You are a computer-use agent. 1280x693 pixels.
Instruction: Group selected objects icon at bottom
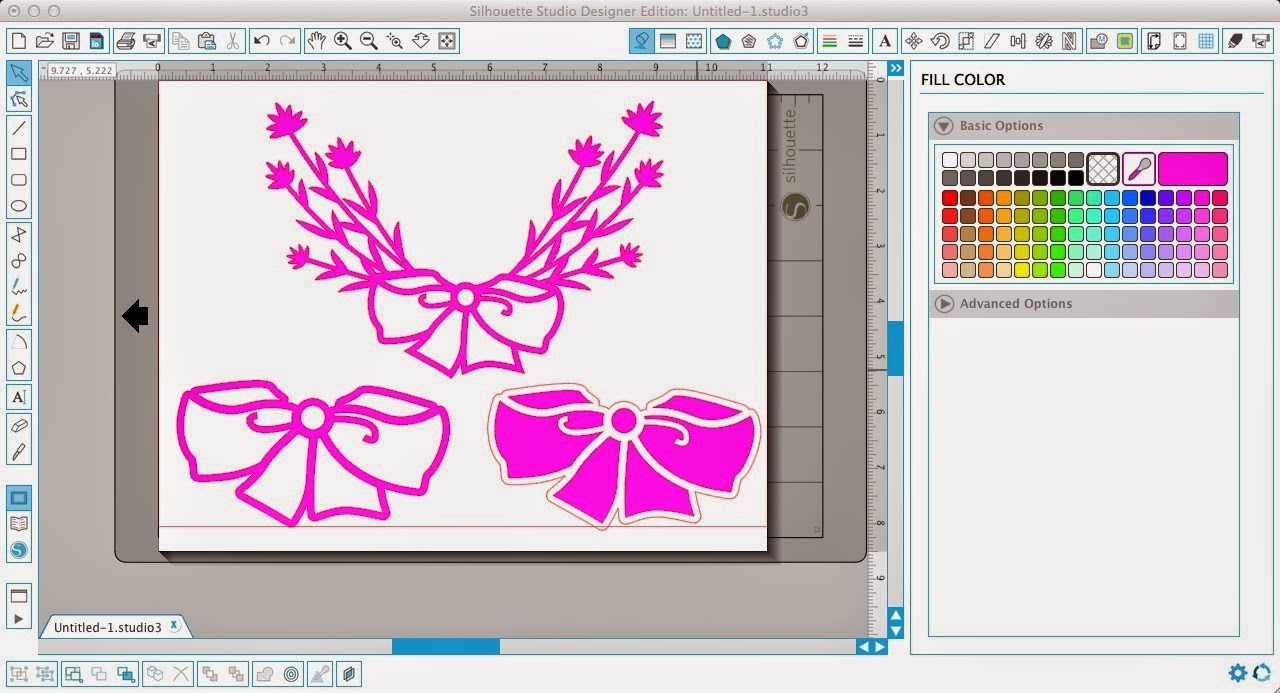(18, 674)
